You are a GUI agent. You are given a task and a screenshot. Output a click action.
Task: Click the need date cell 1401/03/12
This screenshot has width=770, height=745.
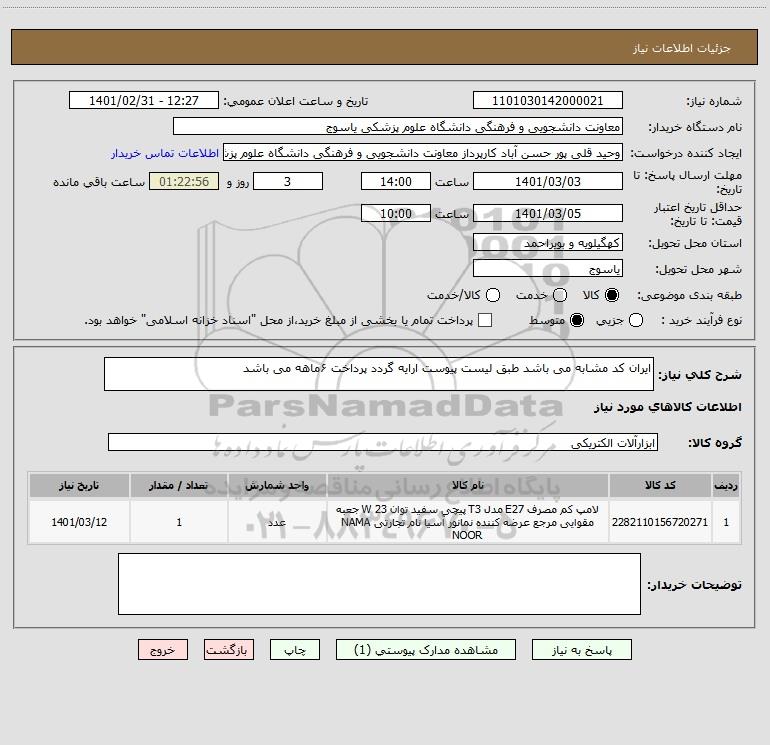[x=79, y=522]
